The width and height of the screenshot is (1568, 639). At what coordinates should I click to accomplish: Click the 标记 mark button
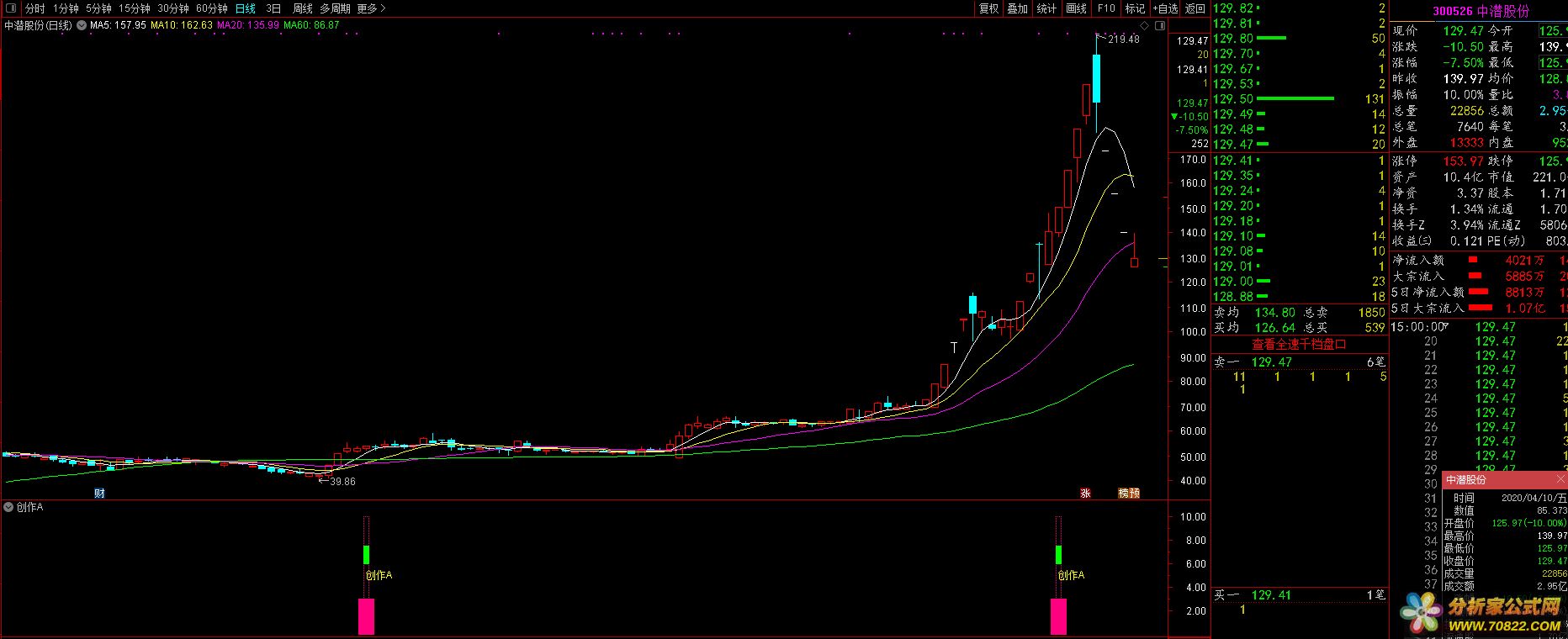(1136, 8)
